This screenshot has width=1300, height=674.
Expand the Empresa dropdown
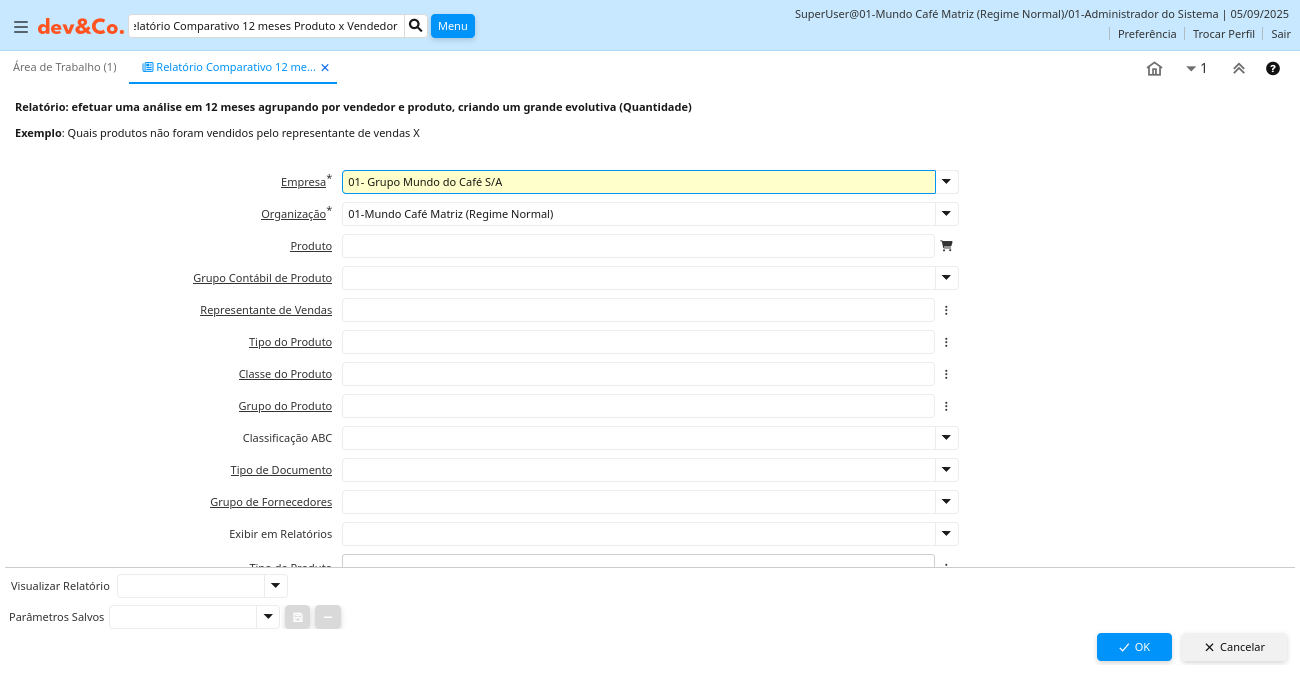click(946, 182)
